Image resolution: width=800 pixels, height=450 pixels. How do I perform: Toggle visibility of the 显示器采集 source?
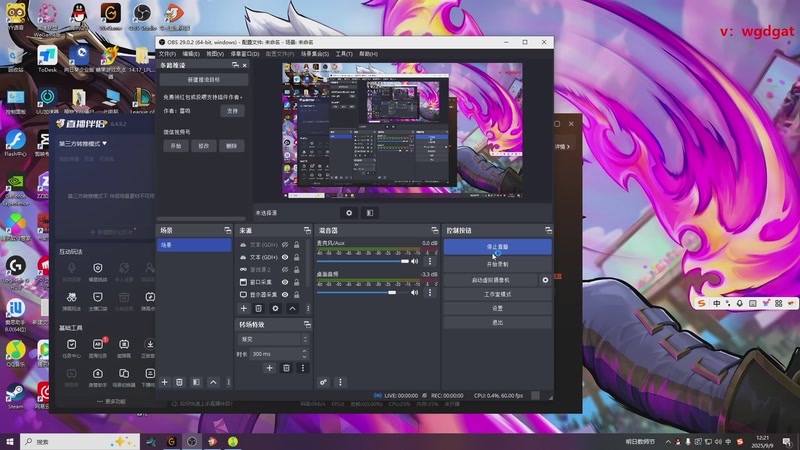(285, 294)
